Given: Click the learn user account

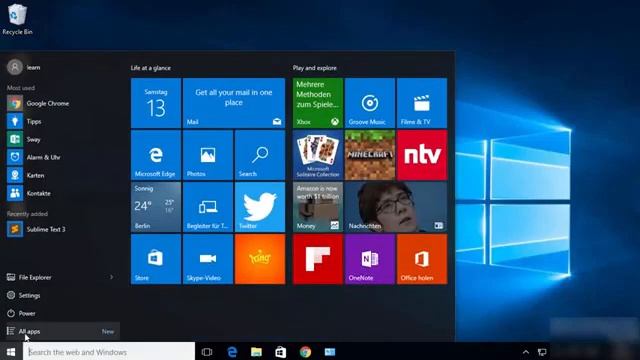Looking at the screenshot, I should [24, 67].
